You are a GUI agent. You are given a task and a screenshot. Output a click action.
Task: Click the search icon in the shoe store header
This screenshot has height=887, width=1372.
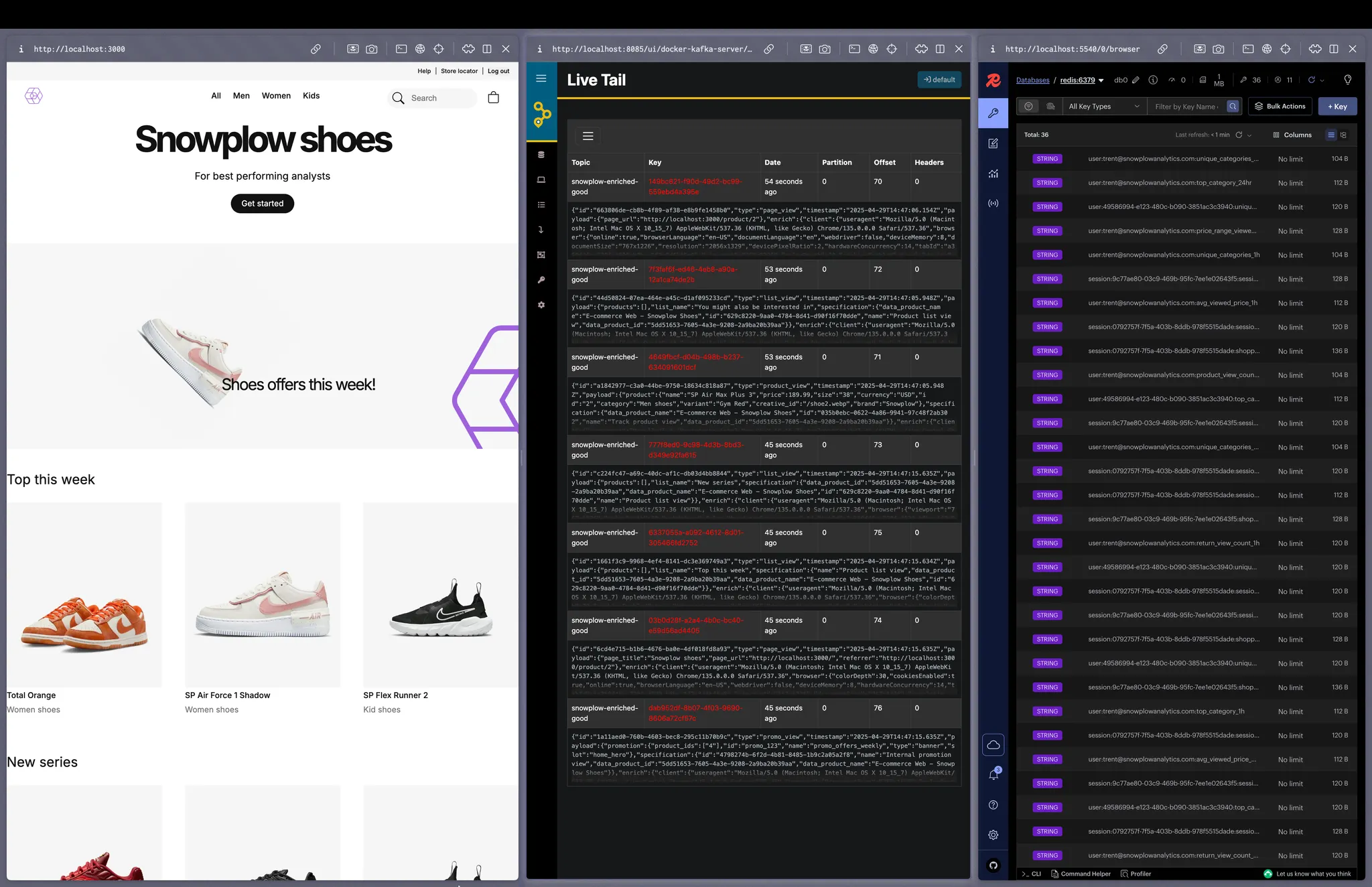(399, 98)
